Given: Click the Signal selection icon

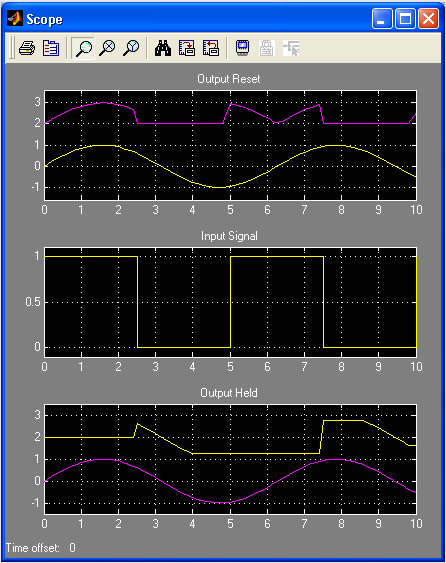Looking at the screenshot, I should tap(291, 48).
